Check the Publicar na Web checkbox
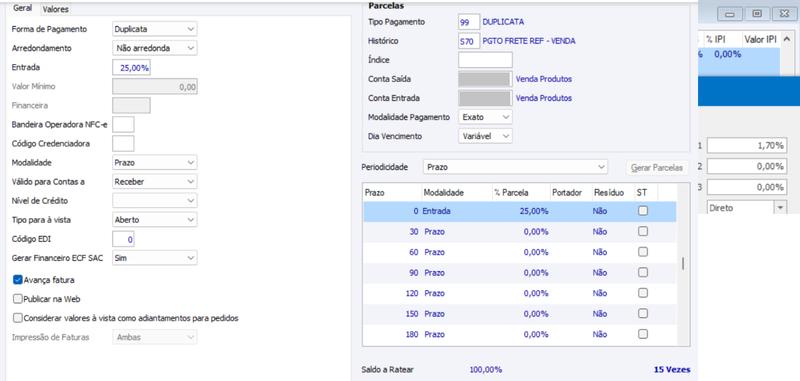The height and width of the screenshot is (381, 800). tap(18, 299)
